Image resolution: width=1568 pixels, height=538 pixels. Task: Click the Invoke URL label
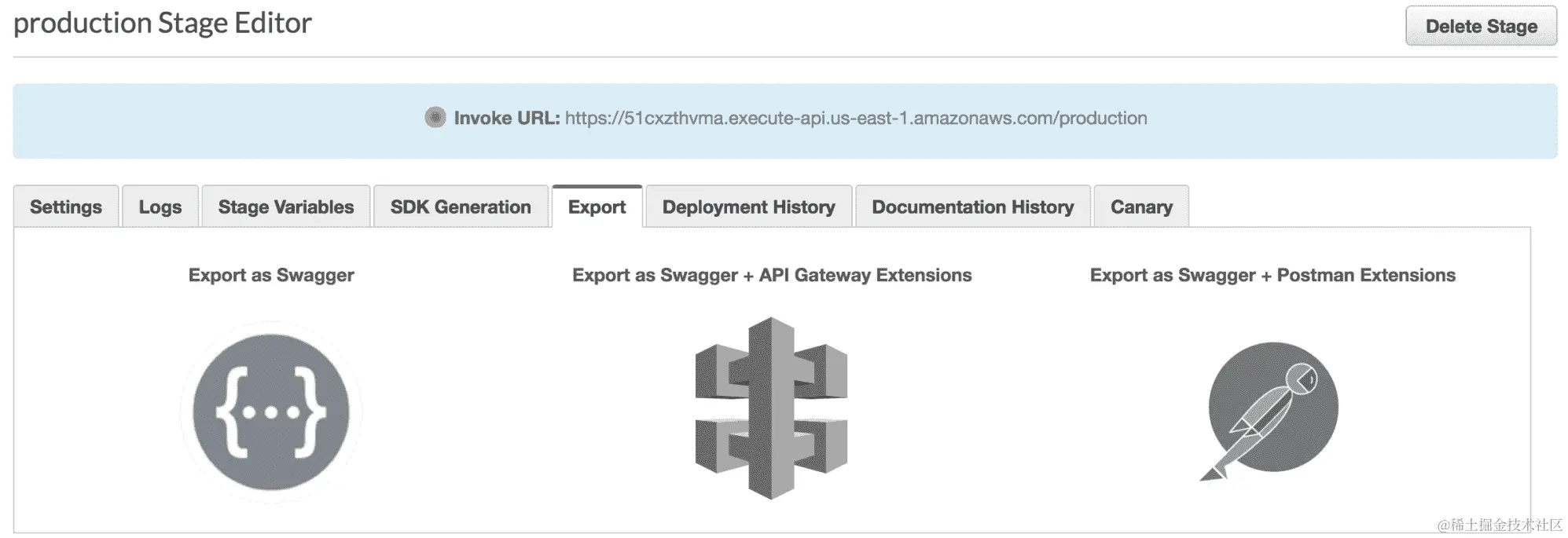[507, 118]
